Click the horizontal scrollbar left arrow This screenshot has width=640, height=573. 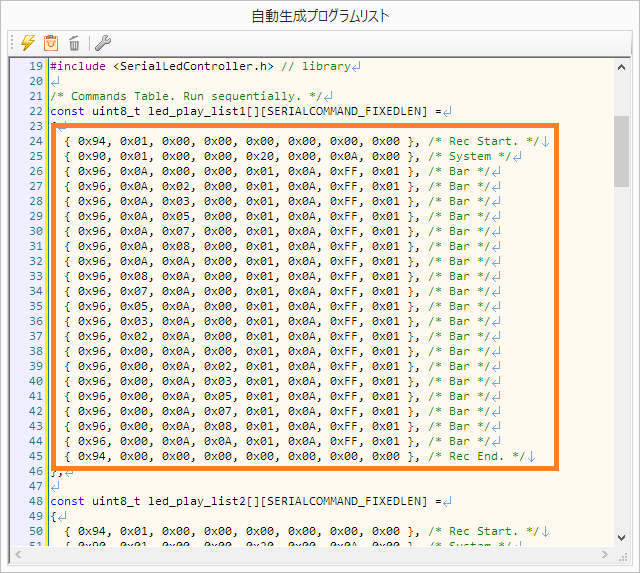18,555
